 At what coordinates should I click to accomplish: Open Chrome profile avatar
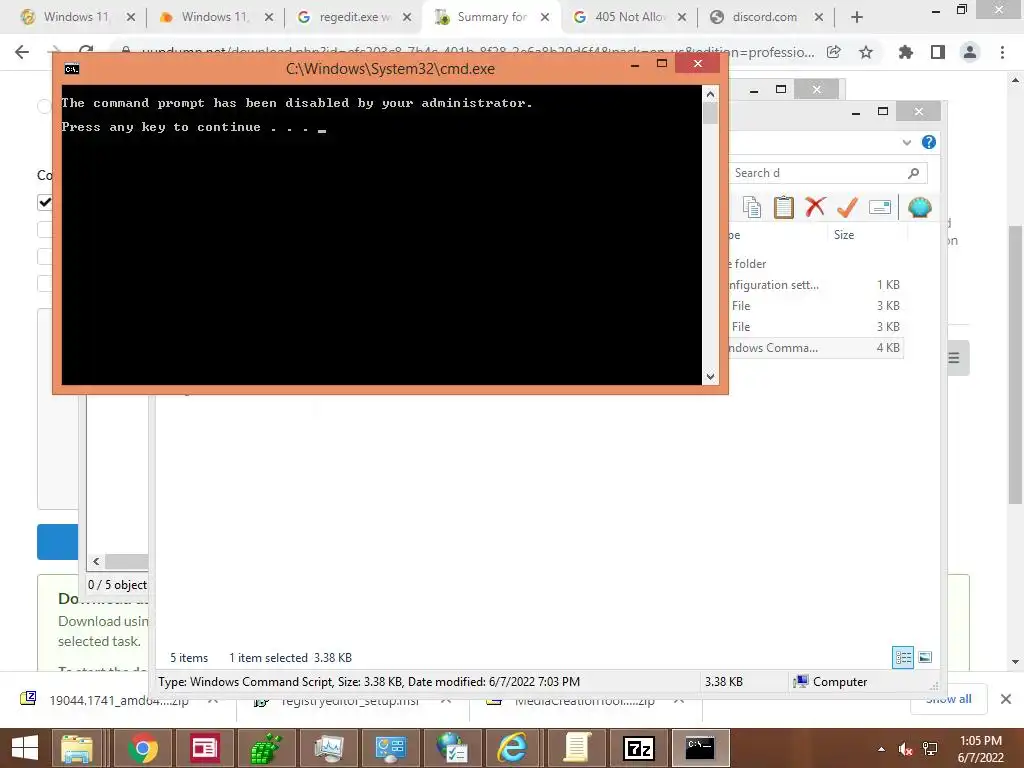tap(970, 52)
